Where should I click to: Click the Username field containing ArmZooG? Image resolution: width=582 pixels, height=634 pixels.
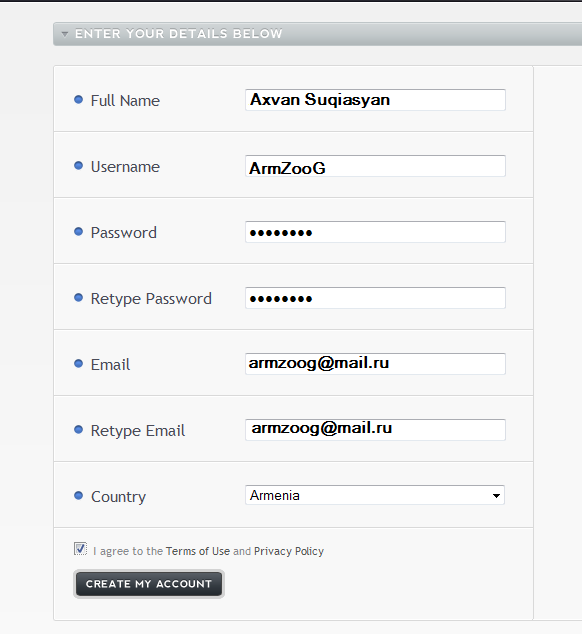pos(375,166)
